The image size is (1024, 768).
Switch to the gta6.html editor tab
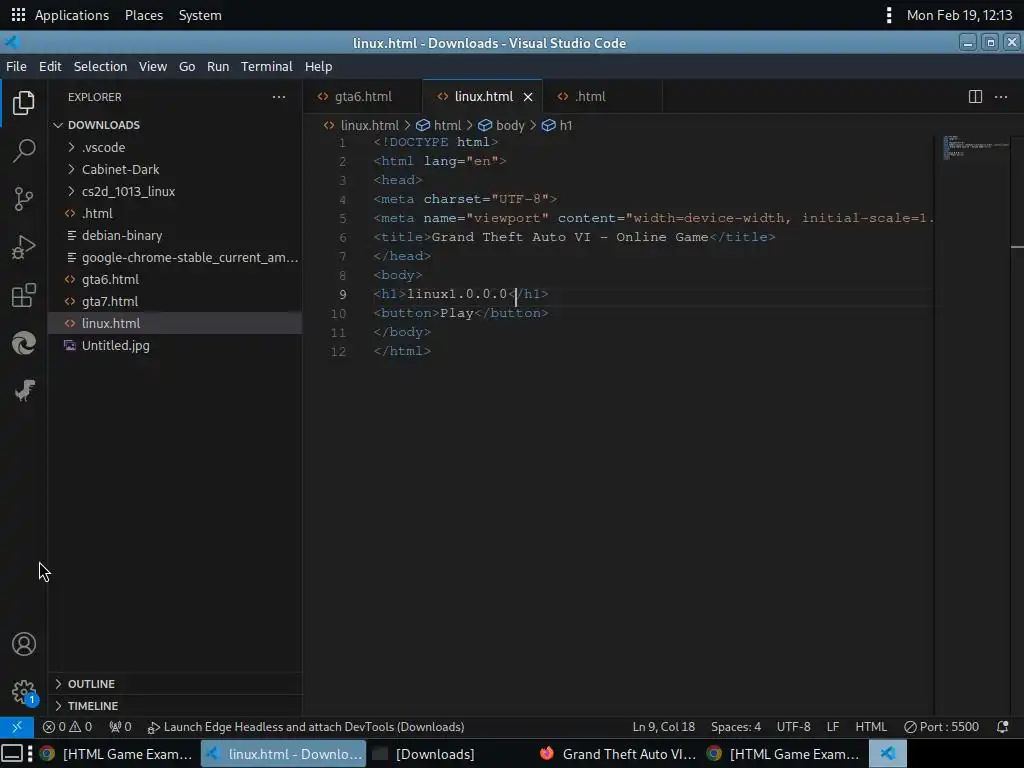pos(363,97)
